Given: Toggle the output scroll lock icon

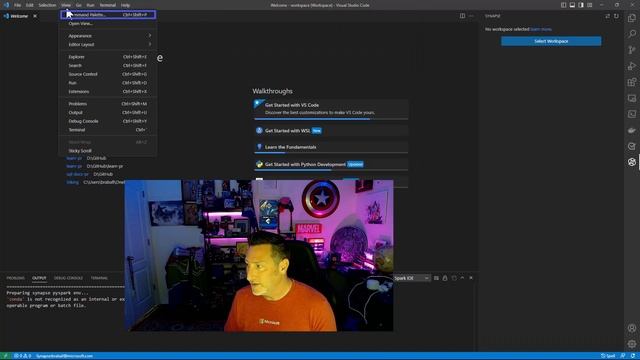Looking at the screenshot, I should point(445,278).
